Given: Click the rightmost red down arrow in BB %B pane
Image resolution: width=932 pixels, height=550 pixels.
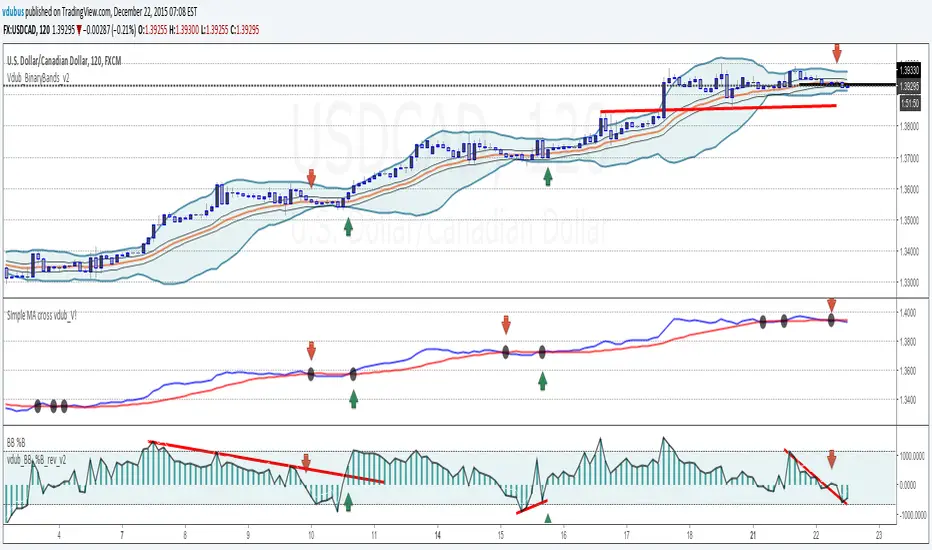Looking at the screenshot, I should [x=831, y=460].
